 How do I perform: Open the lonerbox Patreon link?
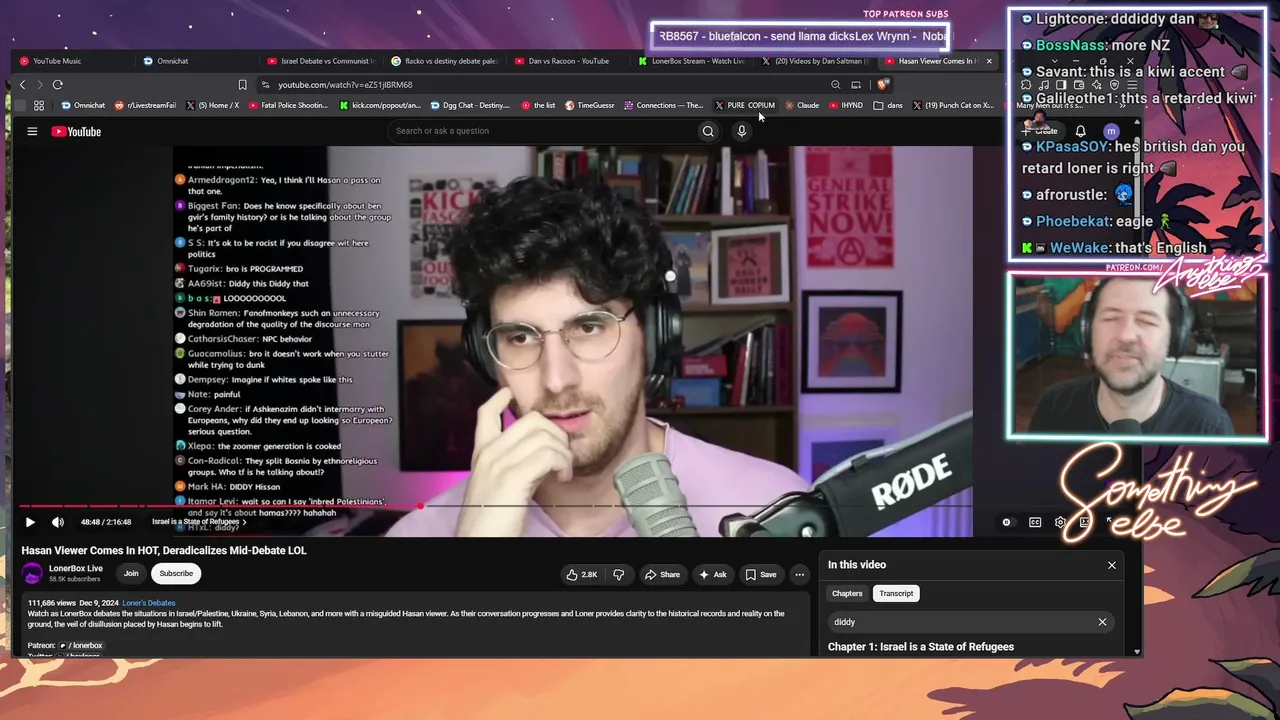[x=81, y=645]
